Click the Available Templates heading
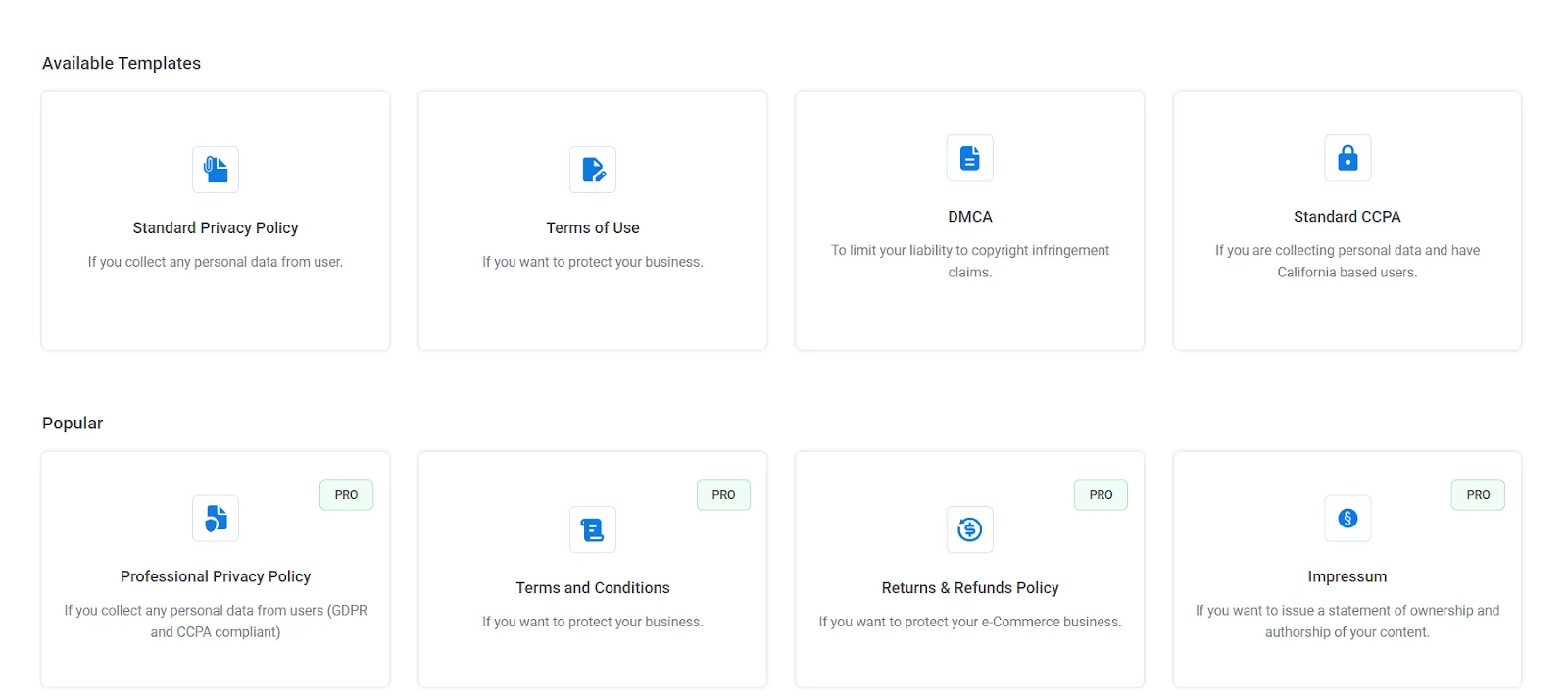The image size is (1568, 700). point(122,63)
